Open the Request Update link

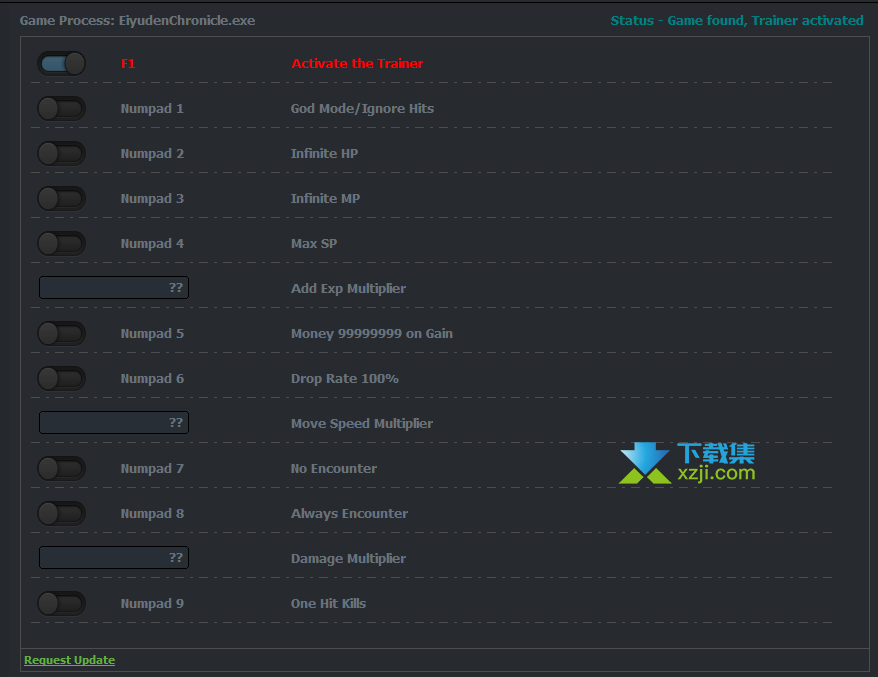(x=69, y=660)
